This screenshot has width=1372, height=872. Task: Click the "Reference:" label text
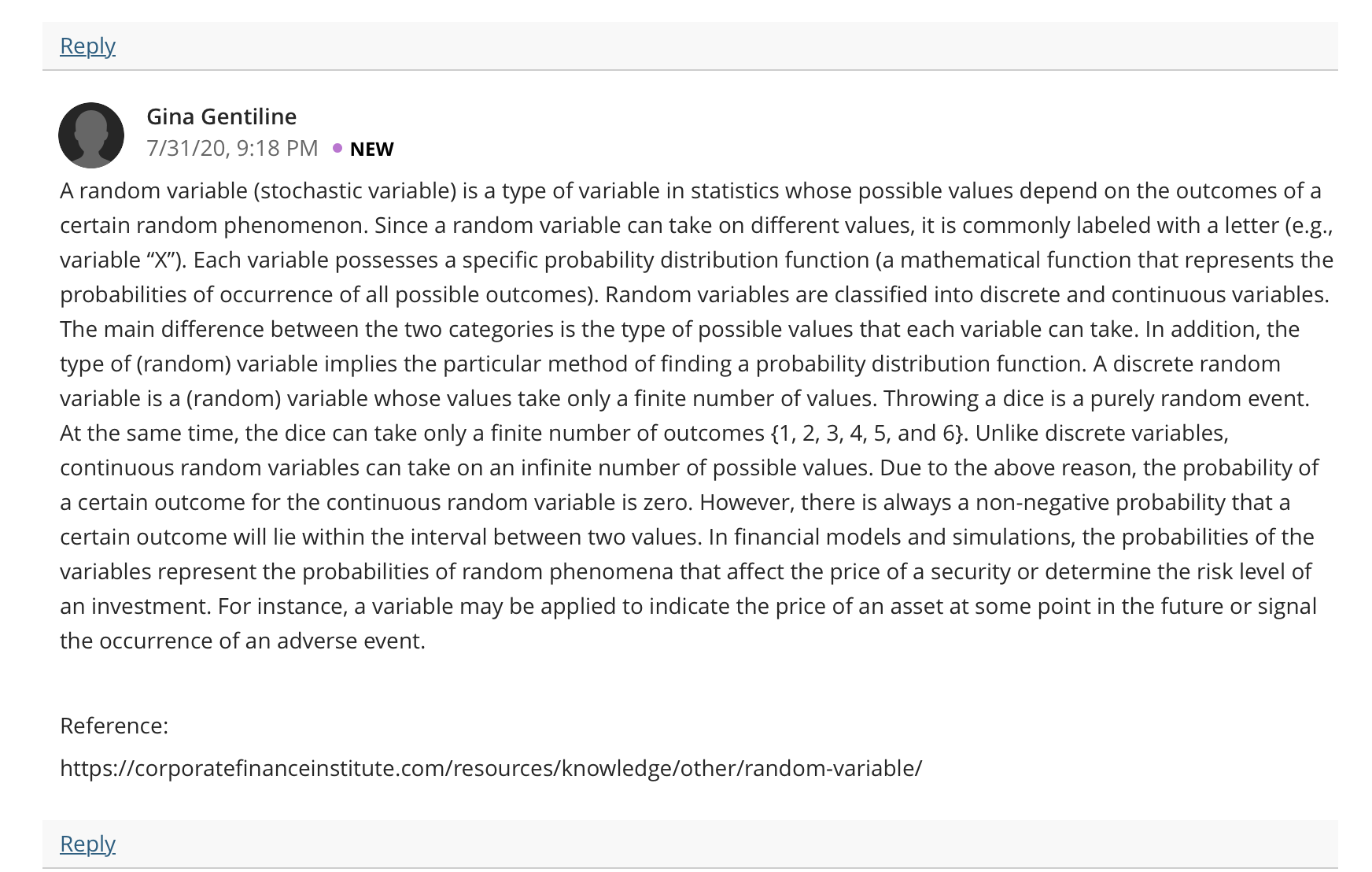click(x=114, y=726)
